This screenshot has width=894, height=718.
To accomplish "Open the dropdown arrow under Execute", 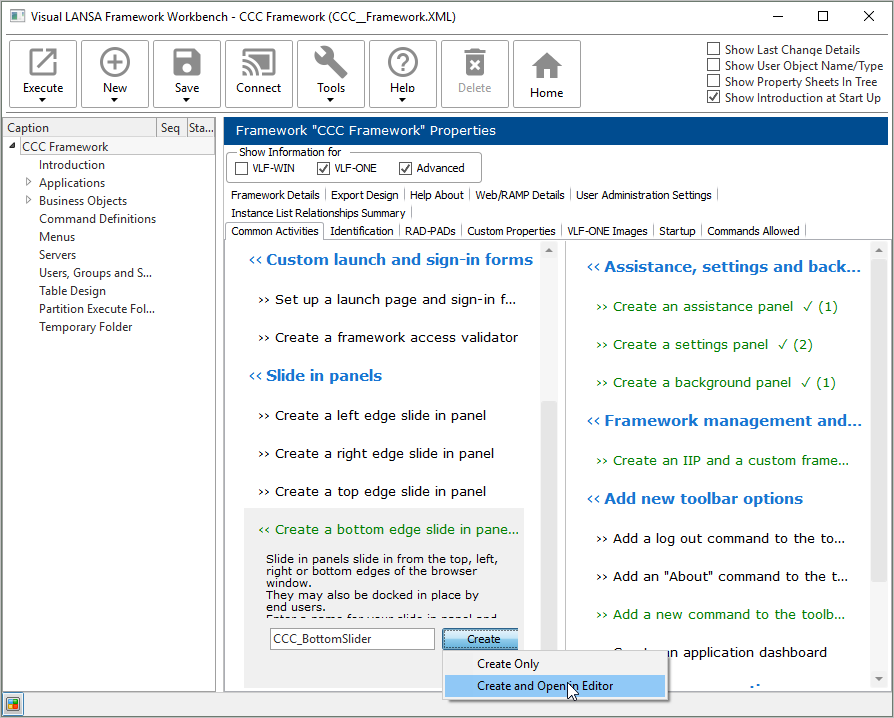I will point(43,100).
